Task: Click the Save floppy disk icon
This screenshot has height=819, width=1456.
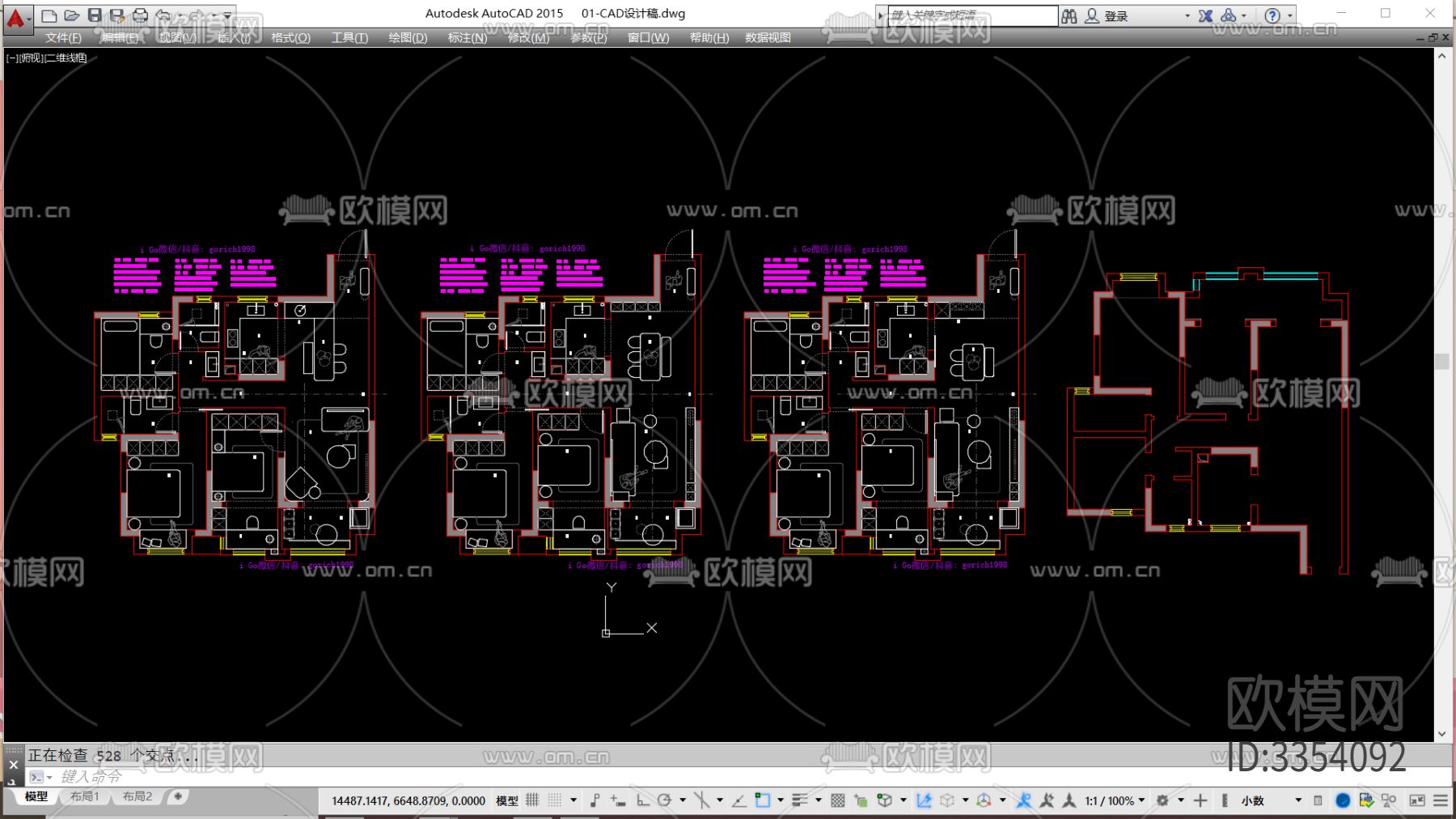Action: coord(95,15)
